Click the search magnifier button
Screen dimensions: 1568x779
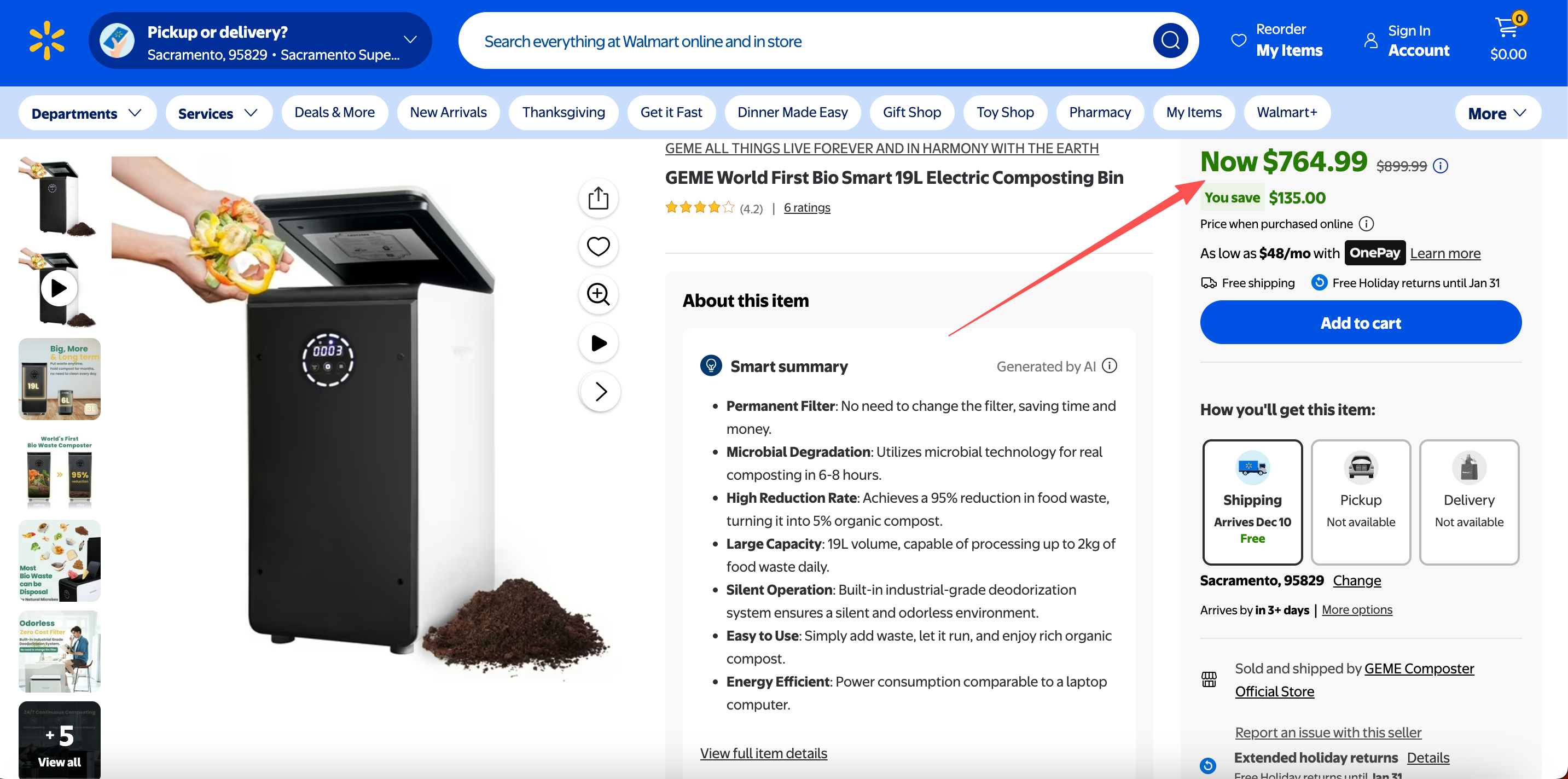click(x=1169, y=41)
